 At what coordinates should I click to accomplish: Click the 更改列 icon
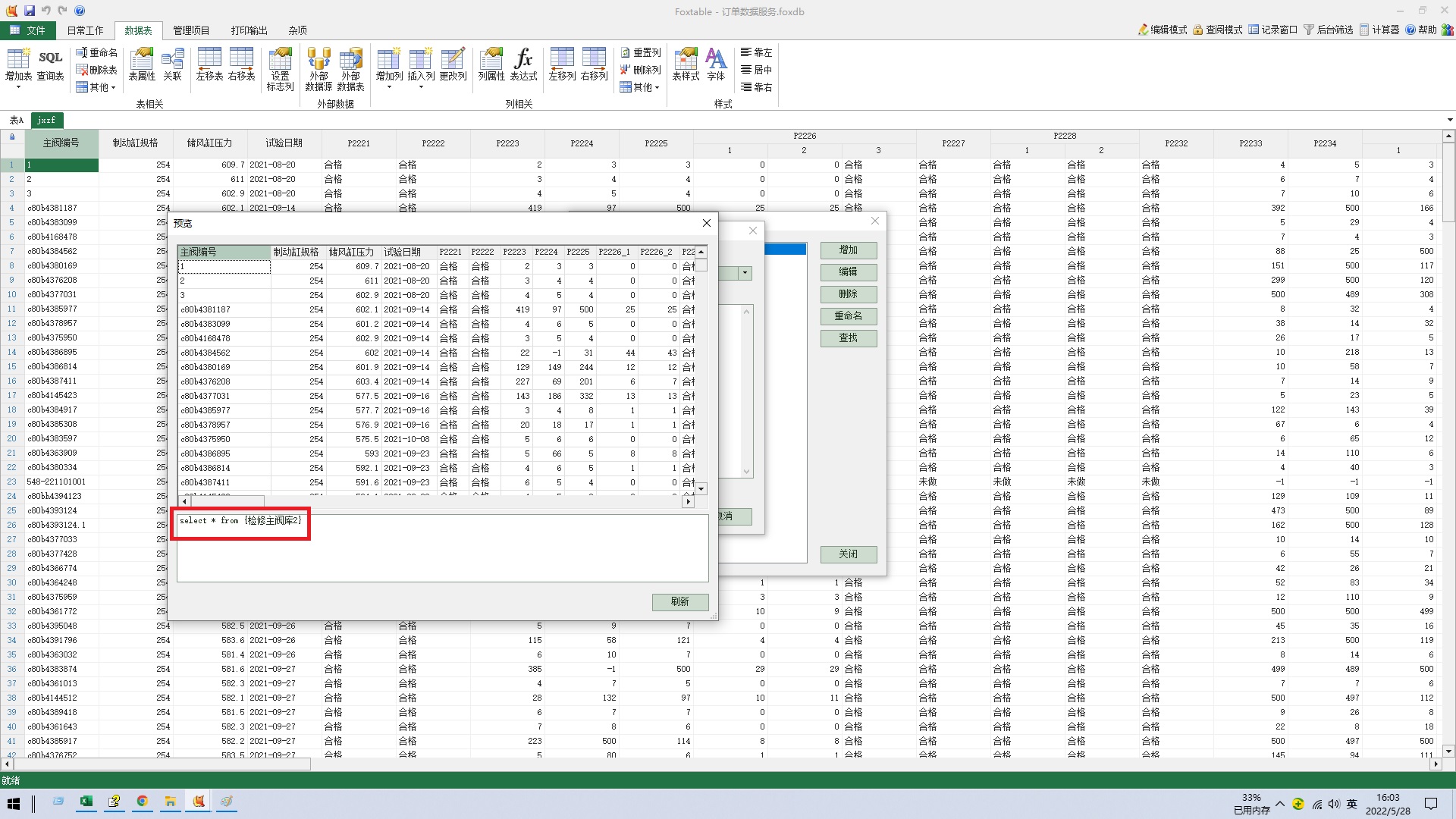[453, 64]
